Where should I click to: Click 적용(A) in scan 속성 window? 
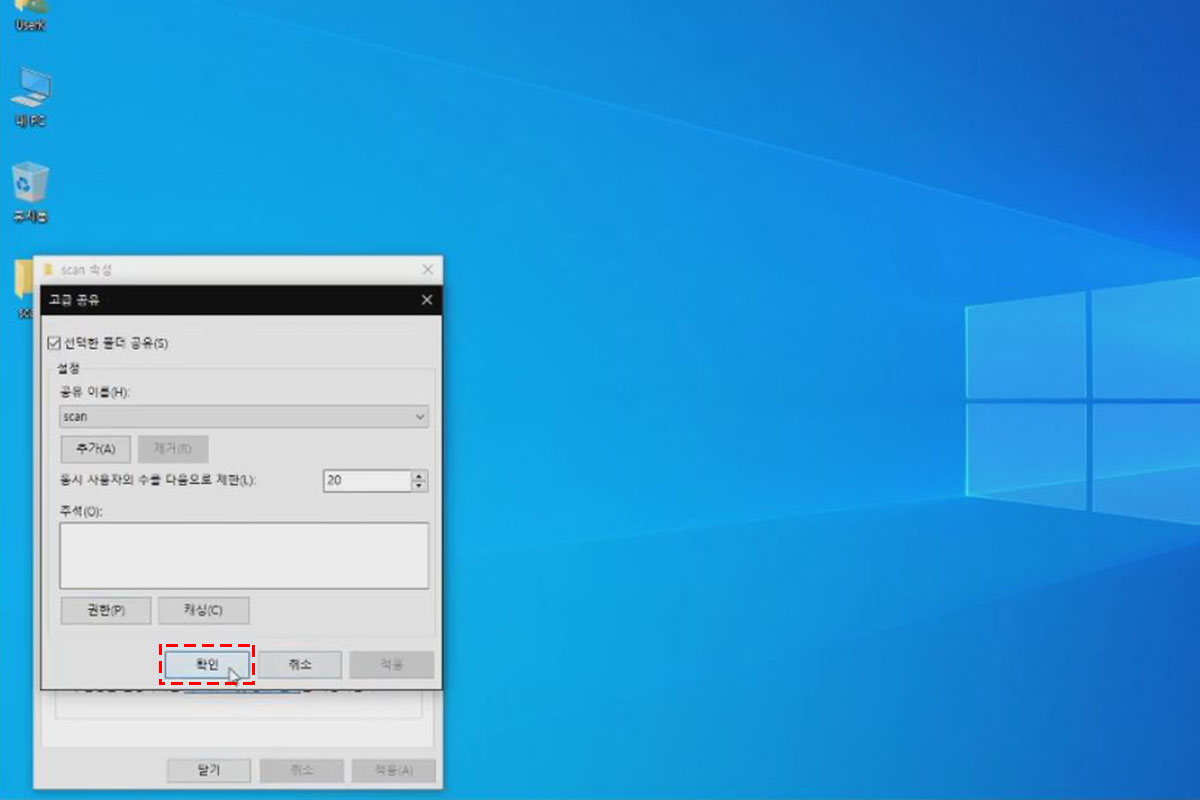click(393, 770)
